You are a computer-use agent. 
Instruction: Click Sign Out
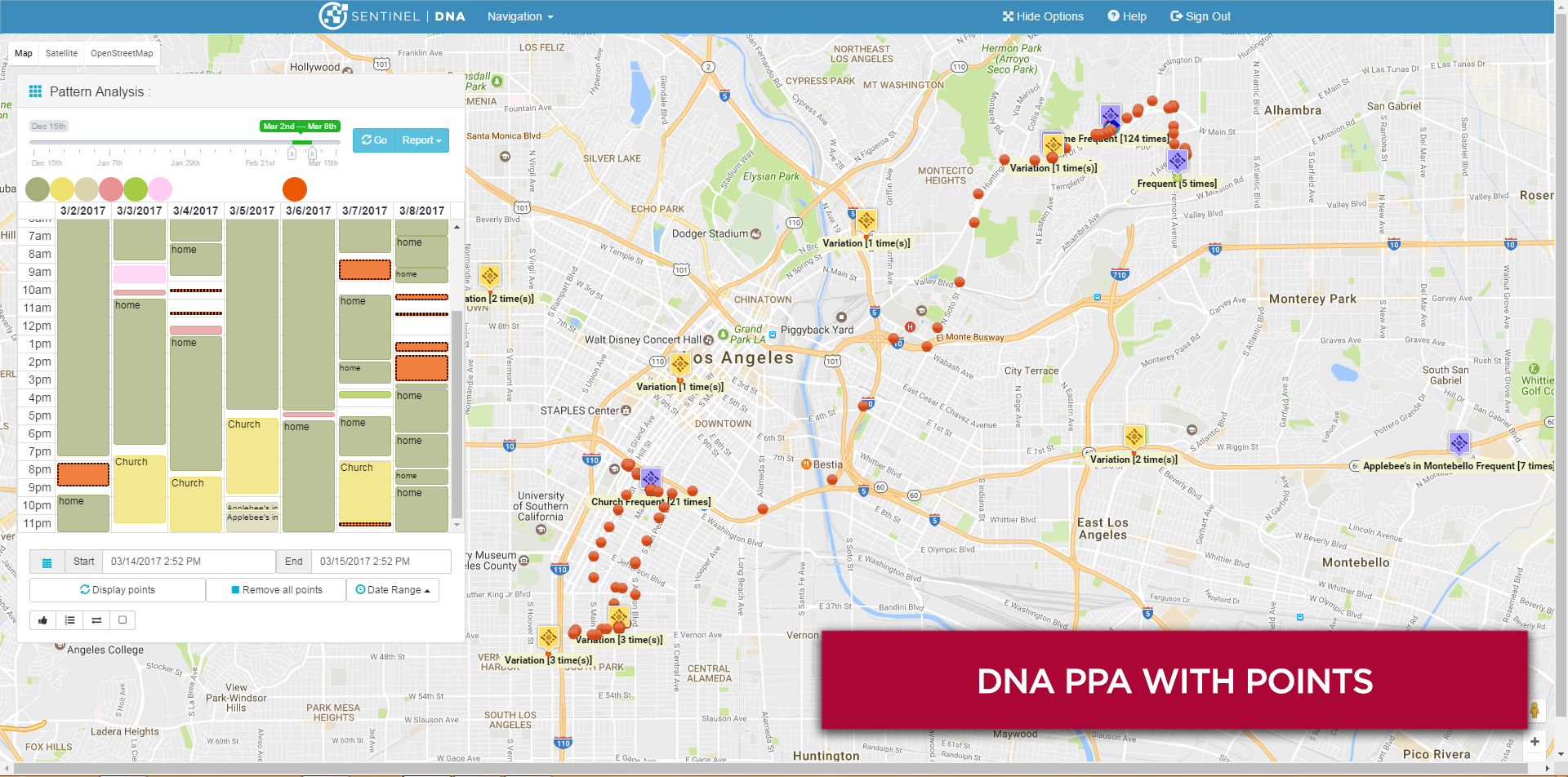[x=1200, y=16]
